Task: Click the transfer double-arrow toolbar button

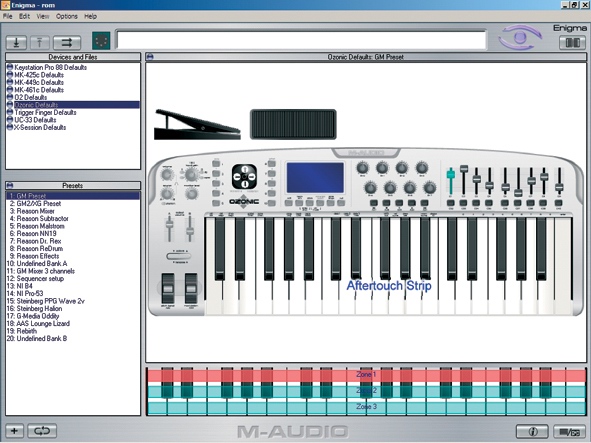Action: (x=67, y=43)
